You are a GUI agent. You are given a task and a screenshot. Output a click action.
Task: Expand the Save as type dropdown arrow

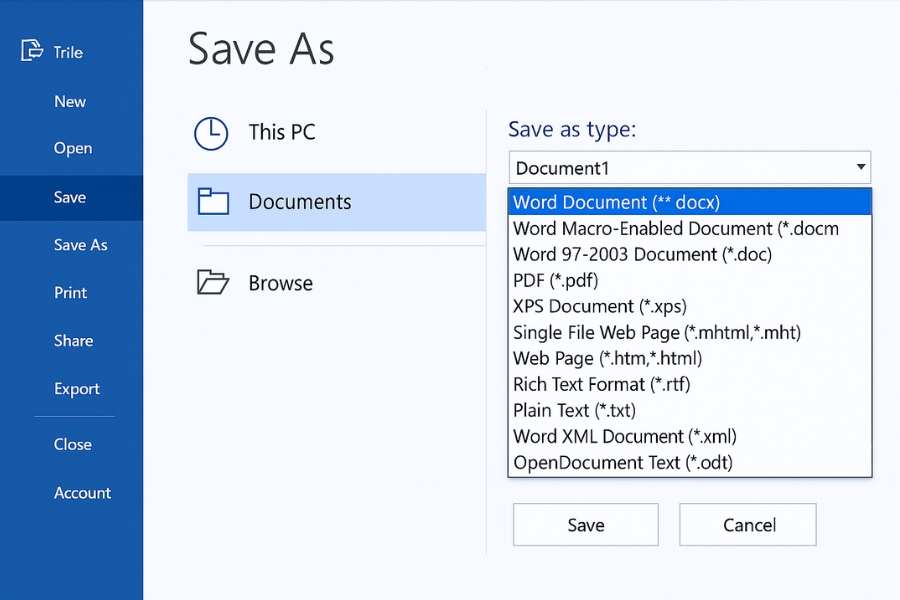859,167
